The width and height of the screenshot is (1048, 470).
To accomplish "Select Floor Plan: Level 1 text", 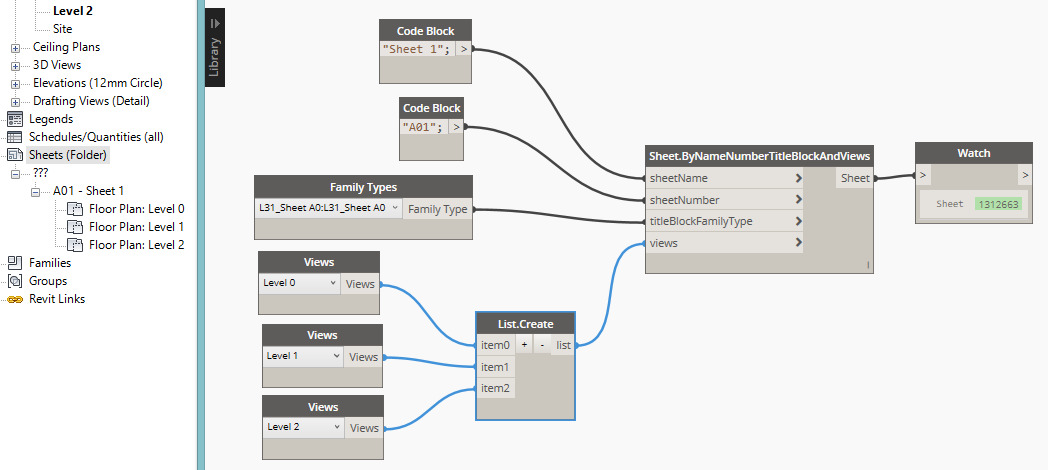I will click(x=136, y=227).
